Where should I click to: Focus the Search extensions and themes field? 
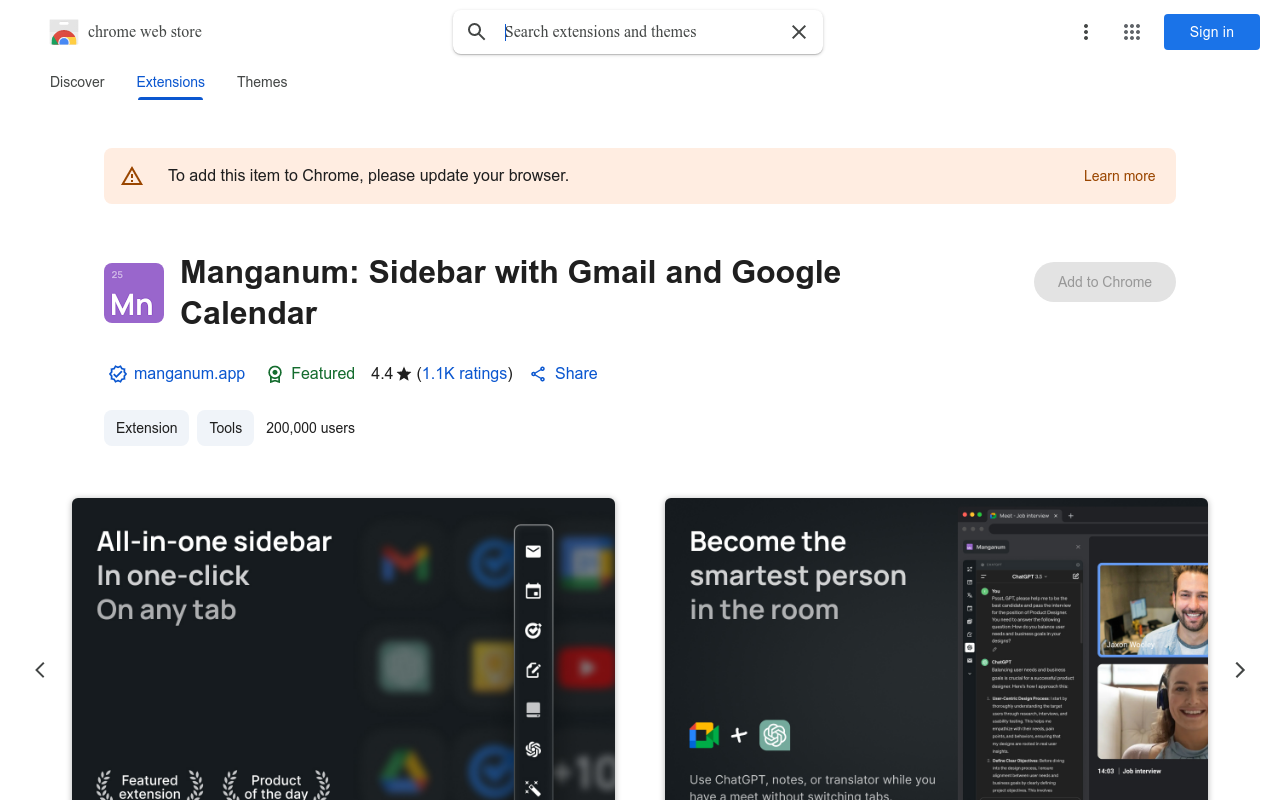coord(640,32)
